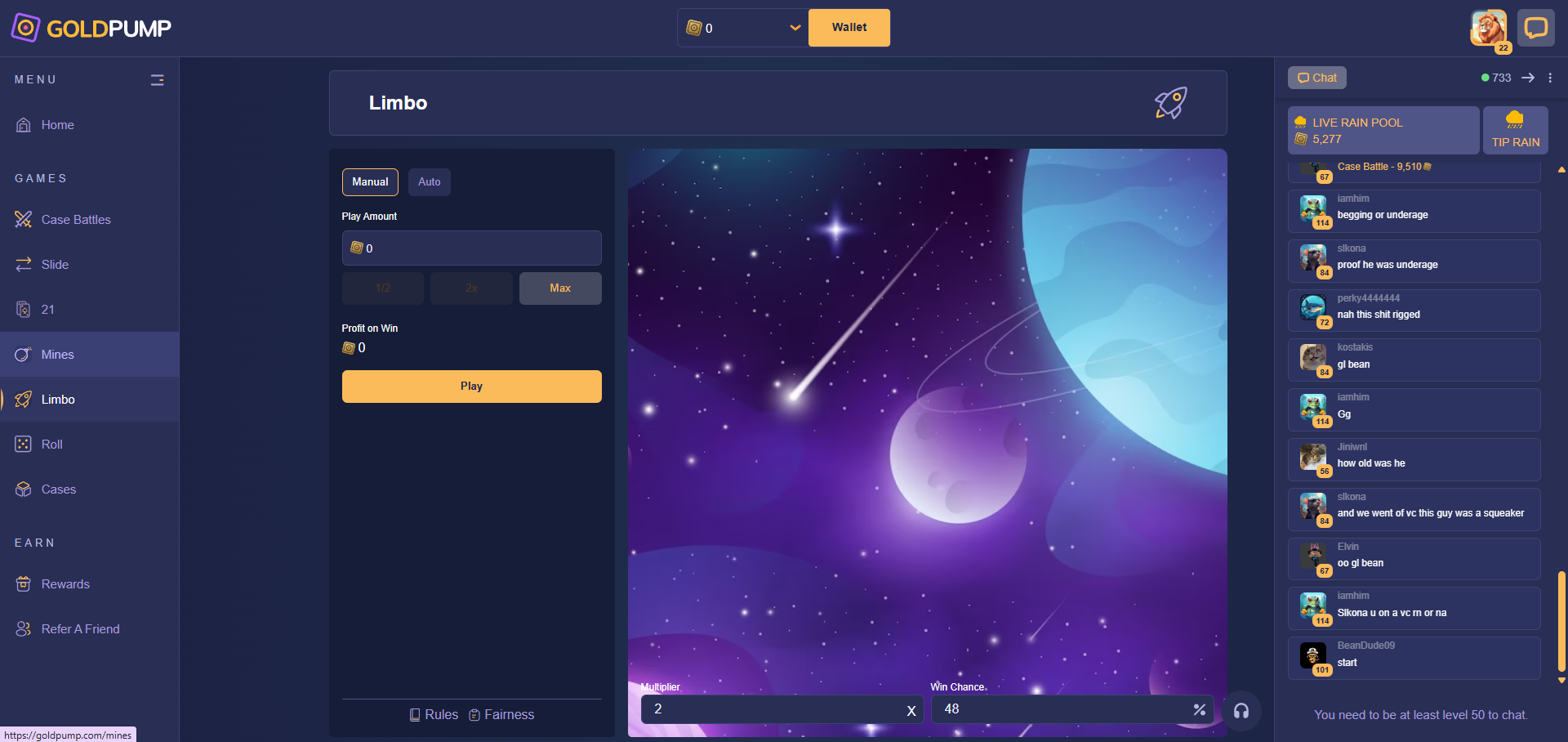This screenshot has height=742, width=1568.
Task: Click the Multiplier input field
Action: pyautogui.click(x=782, y=709)
